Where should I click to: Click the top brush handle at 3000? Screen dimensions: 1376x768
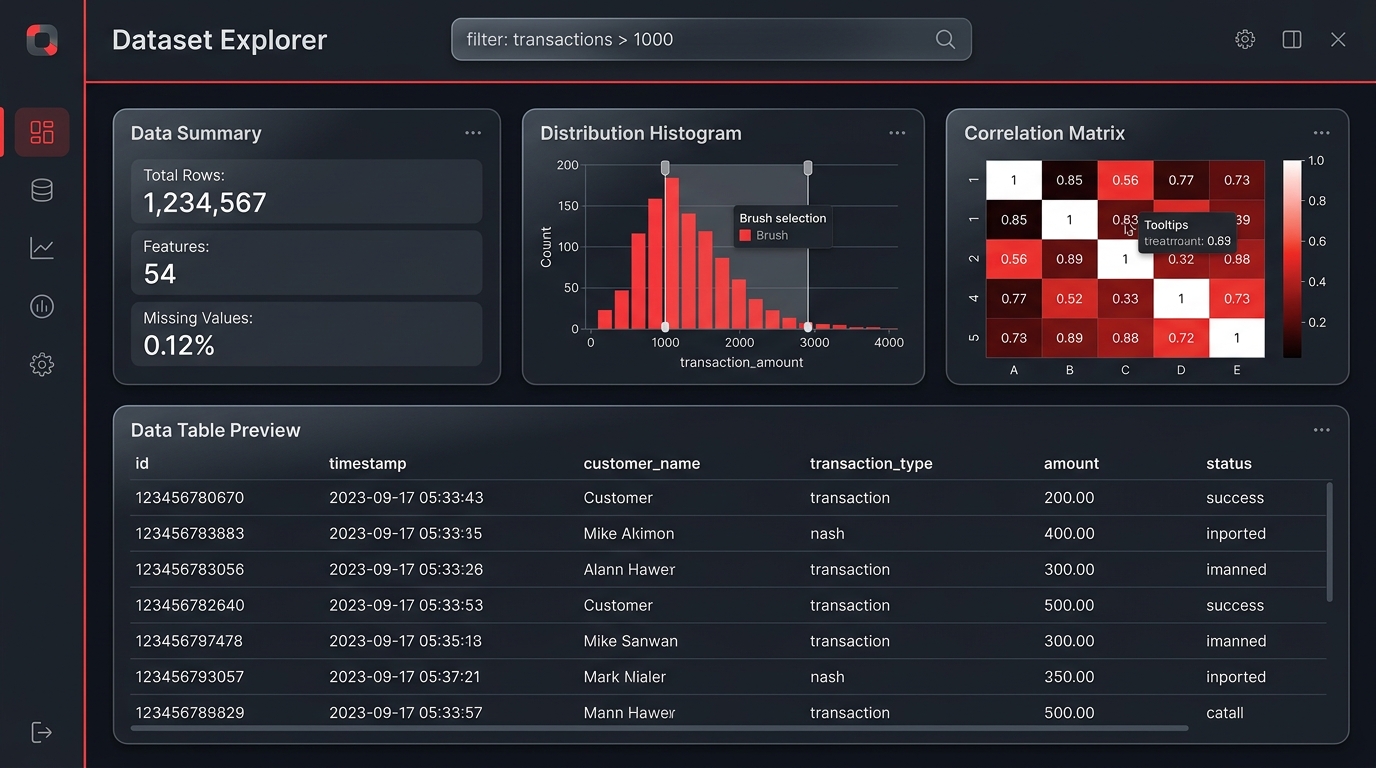[x=808, y=168]
